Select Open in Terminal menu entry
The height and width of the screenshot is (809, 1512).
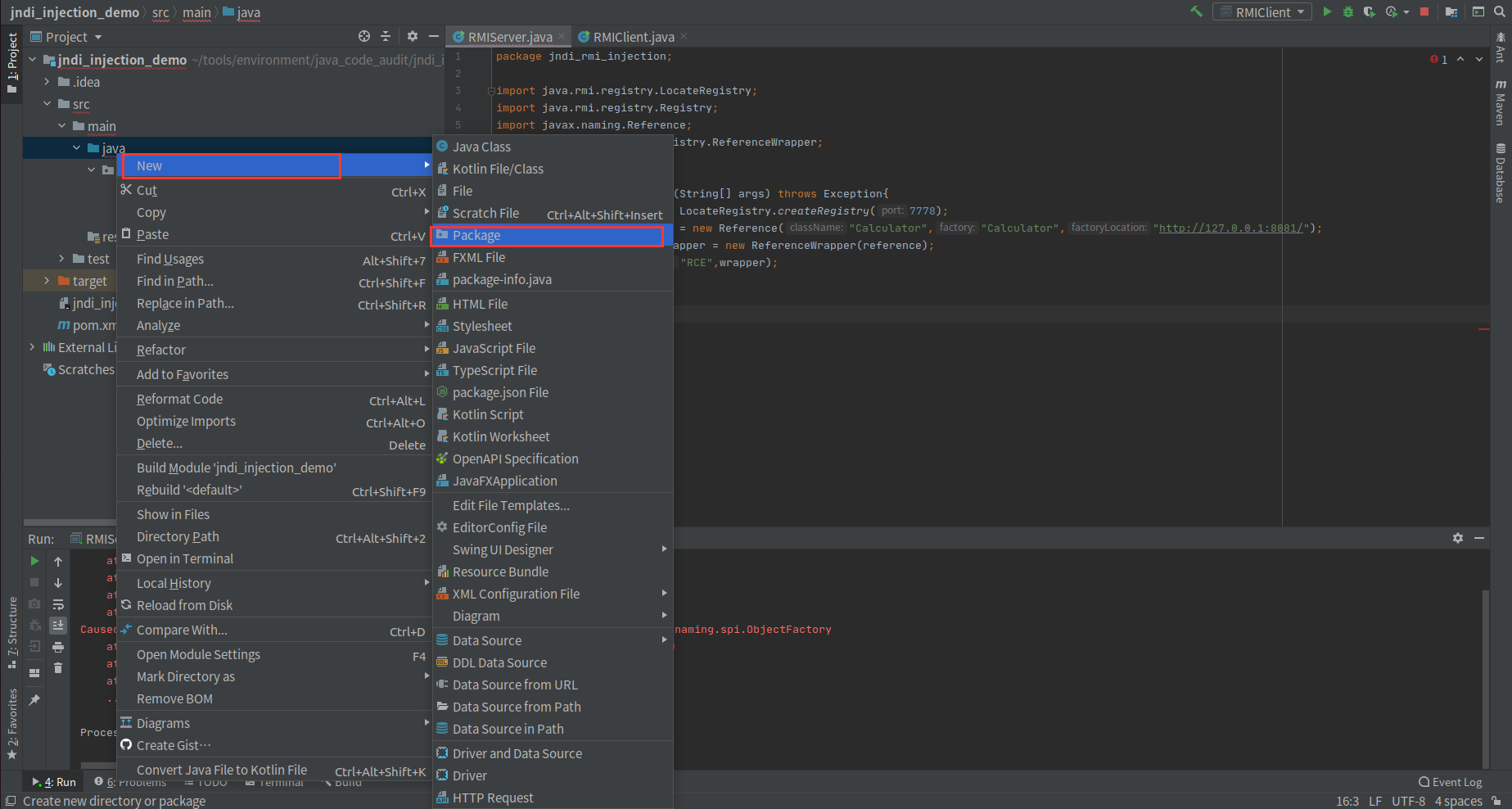pos(275,558)
